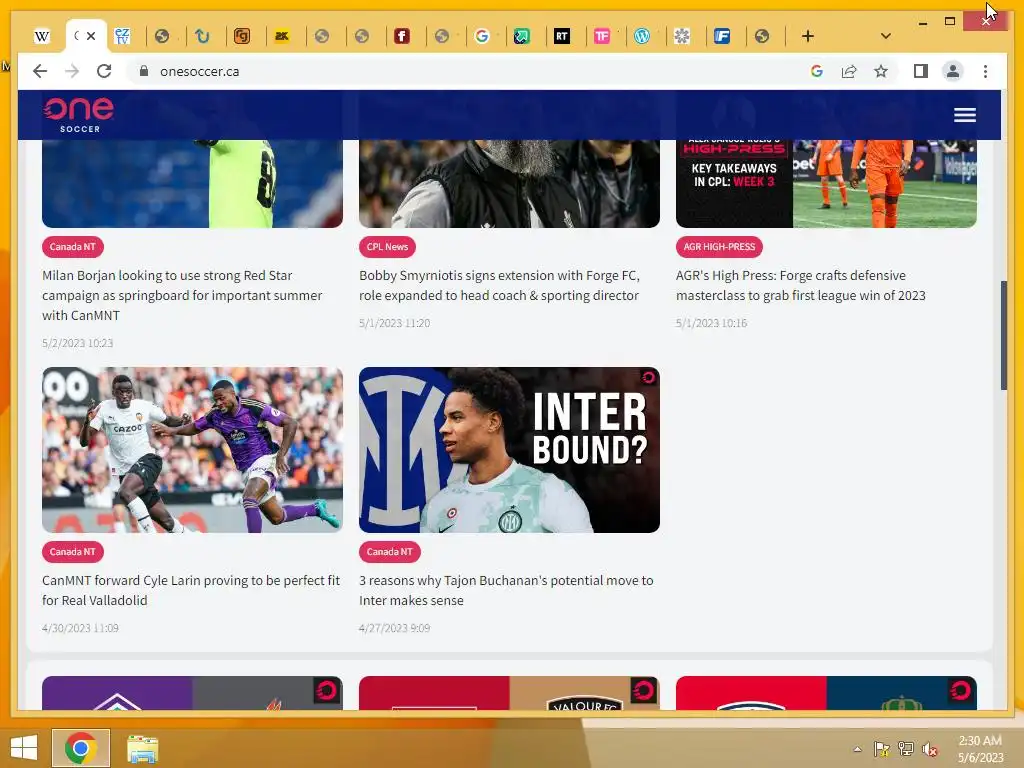Image resolution: width=1024 pixels, height=768 pixels.
Task: Open the dark red F favicon tab
Action: pyautogui.click(x=402, y=37)
